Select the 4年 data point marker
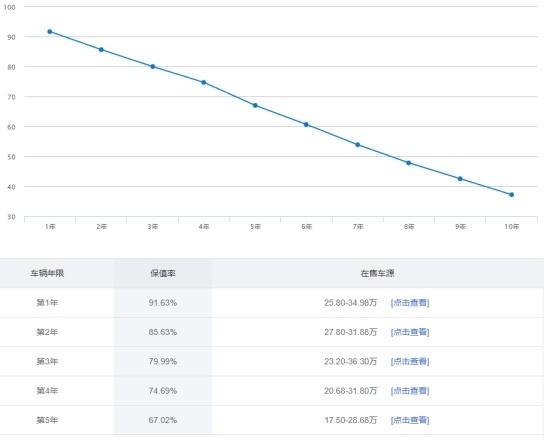 [204, 83]
